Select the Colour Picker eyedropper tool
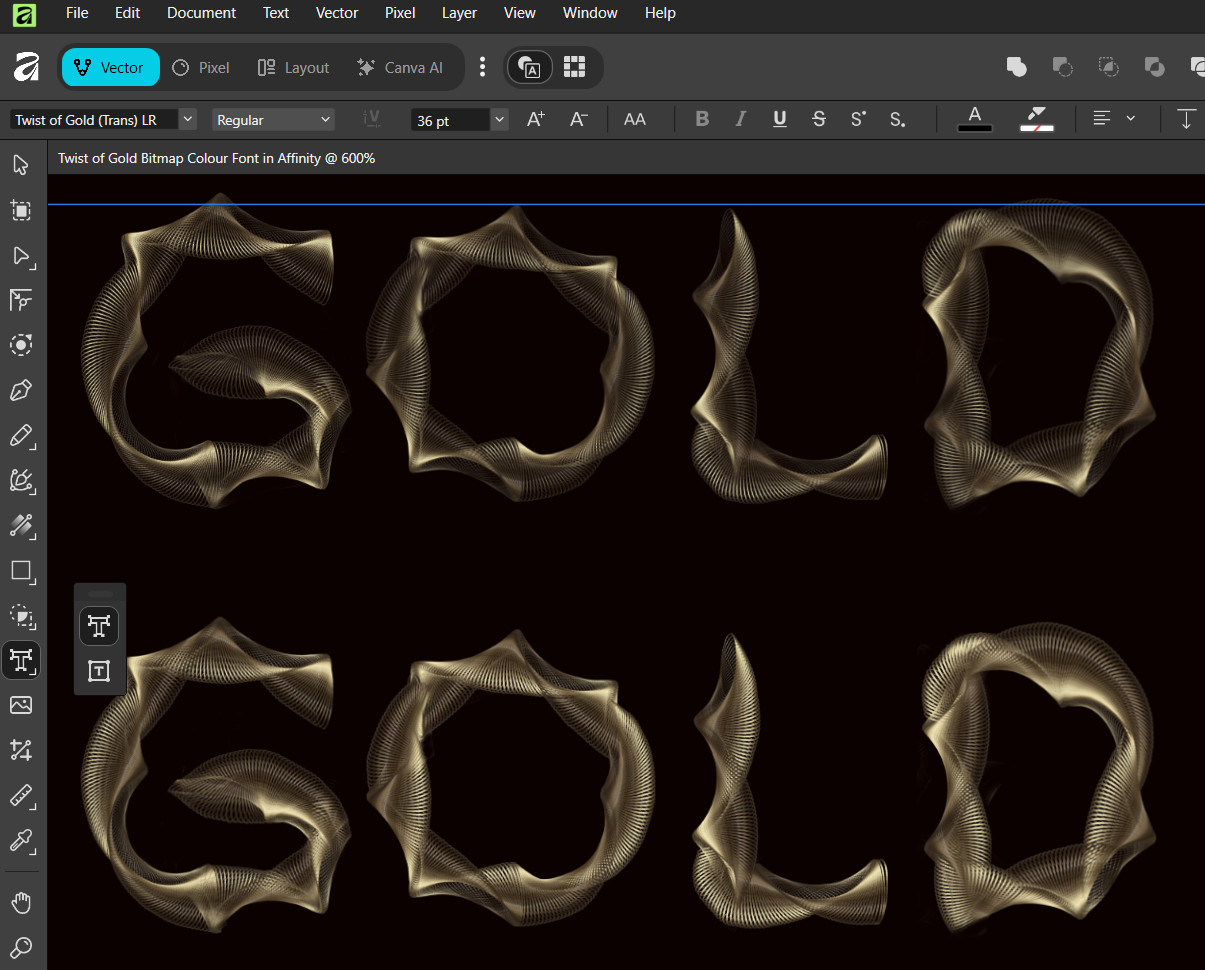 [21, 841]
